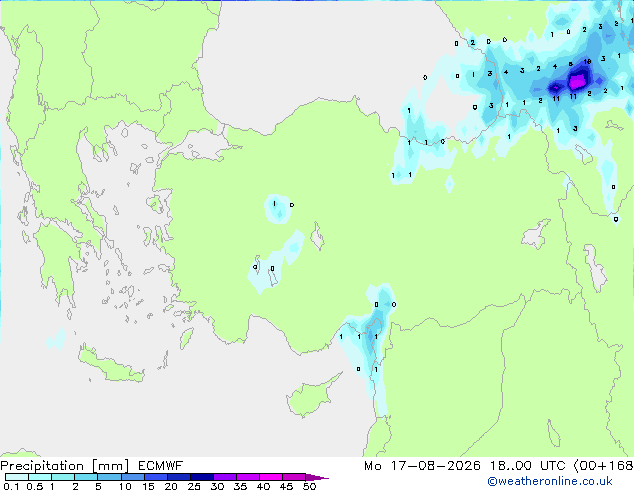Click the '(00+168' forecast-hour label

[x=603, y=466]
